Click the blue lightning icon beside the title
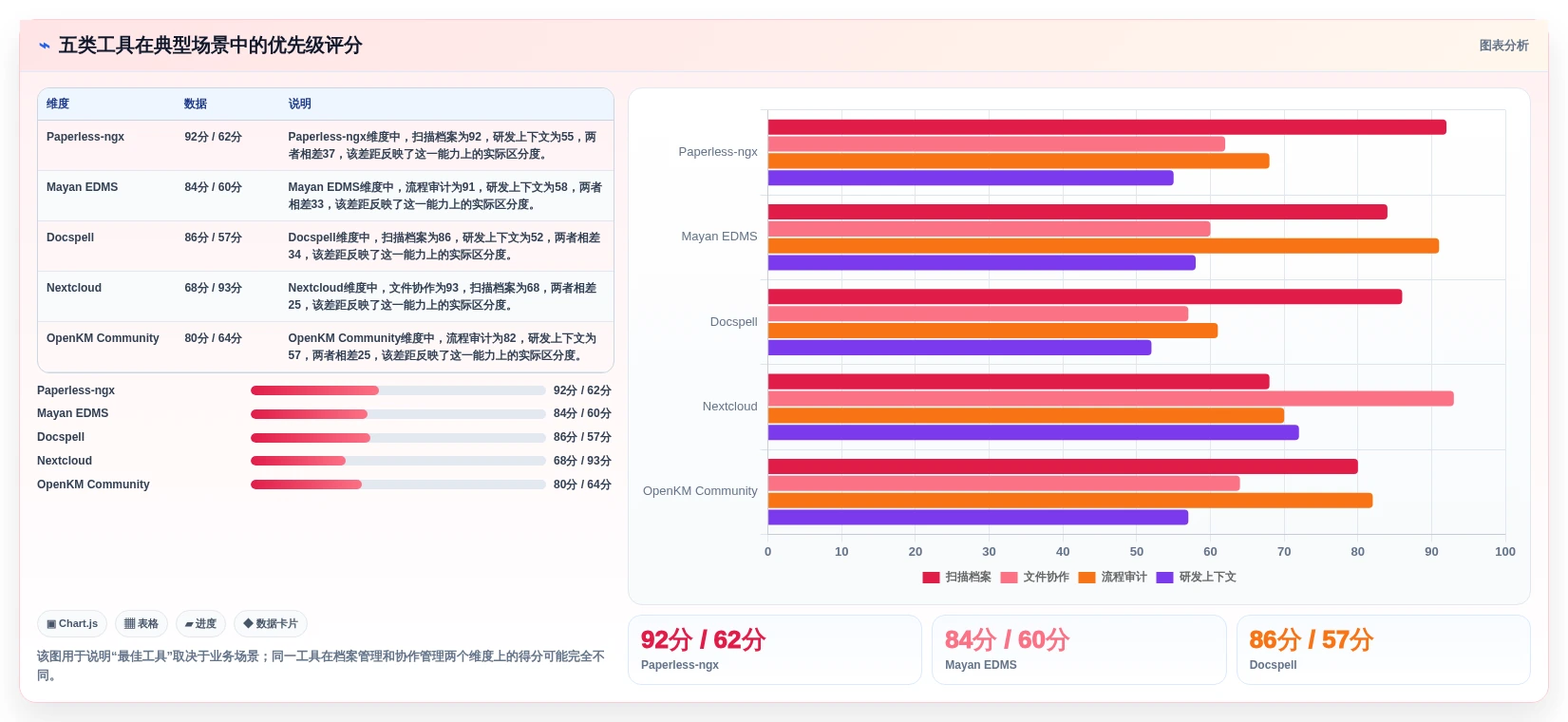This screenshot has height=722, width=1568. pos(44,46)
